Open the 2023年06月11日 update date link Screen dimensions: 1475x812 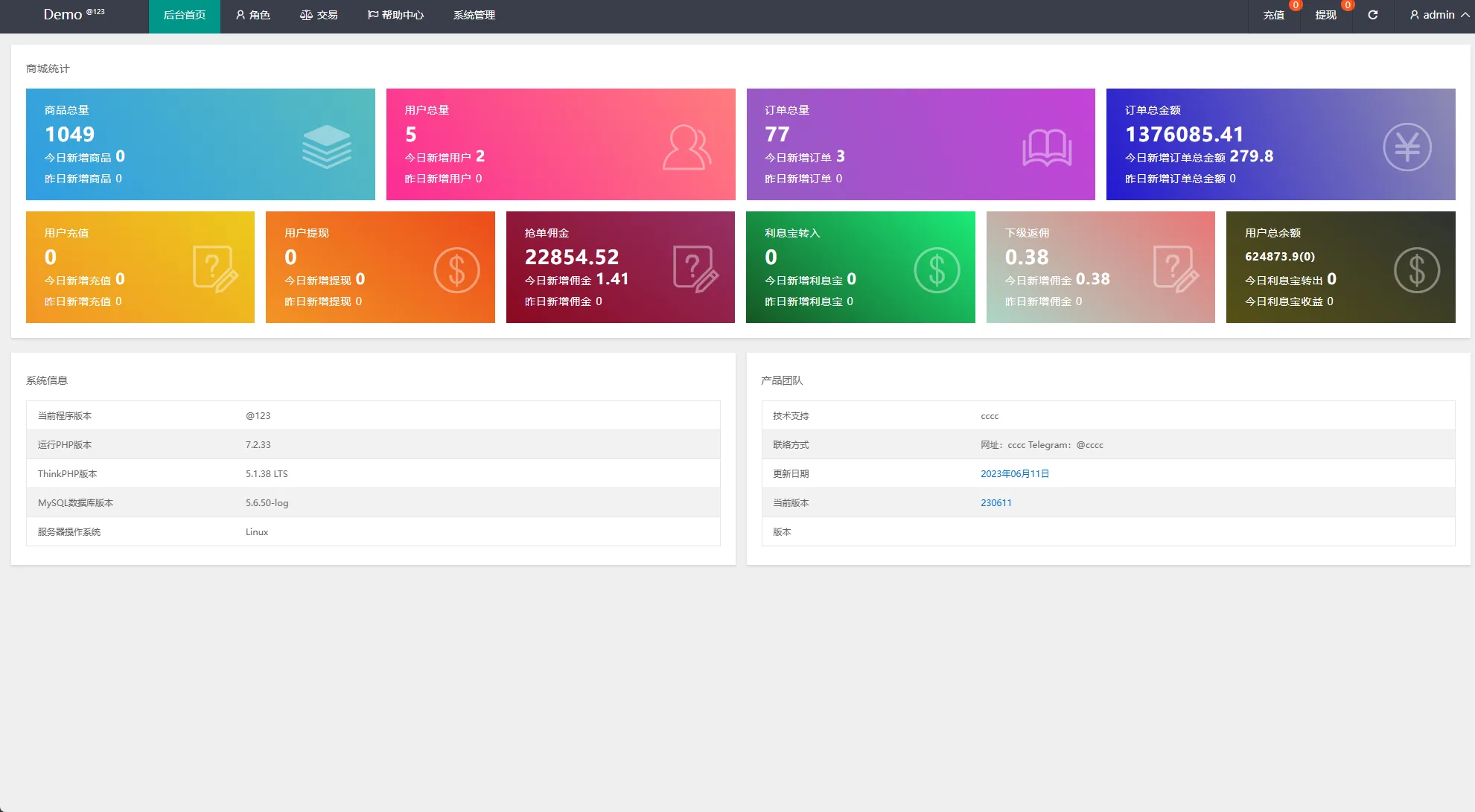pyautogui.click(x=1014, y=474)
